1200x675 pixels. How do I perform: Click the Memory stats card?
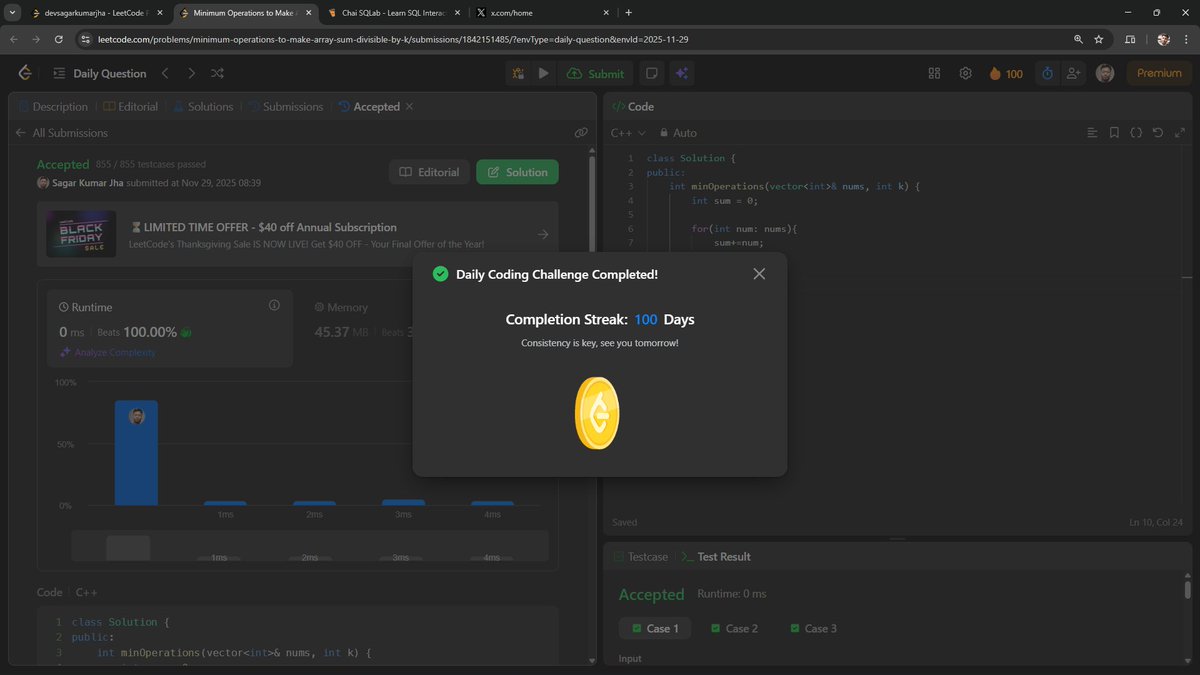coord(358,328)
